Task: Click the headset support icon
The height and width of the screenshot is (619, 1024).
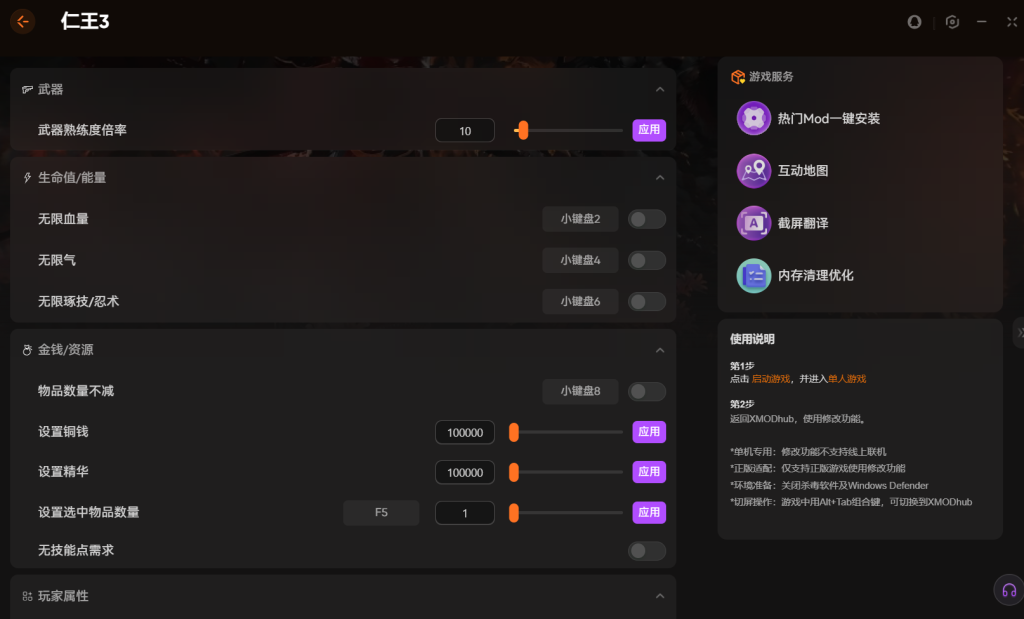Action: pos(1008,590)
